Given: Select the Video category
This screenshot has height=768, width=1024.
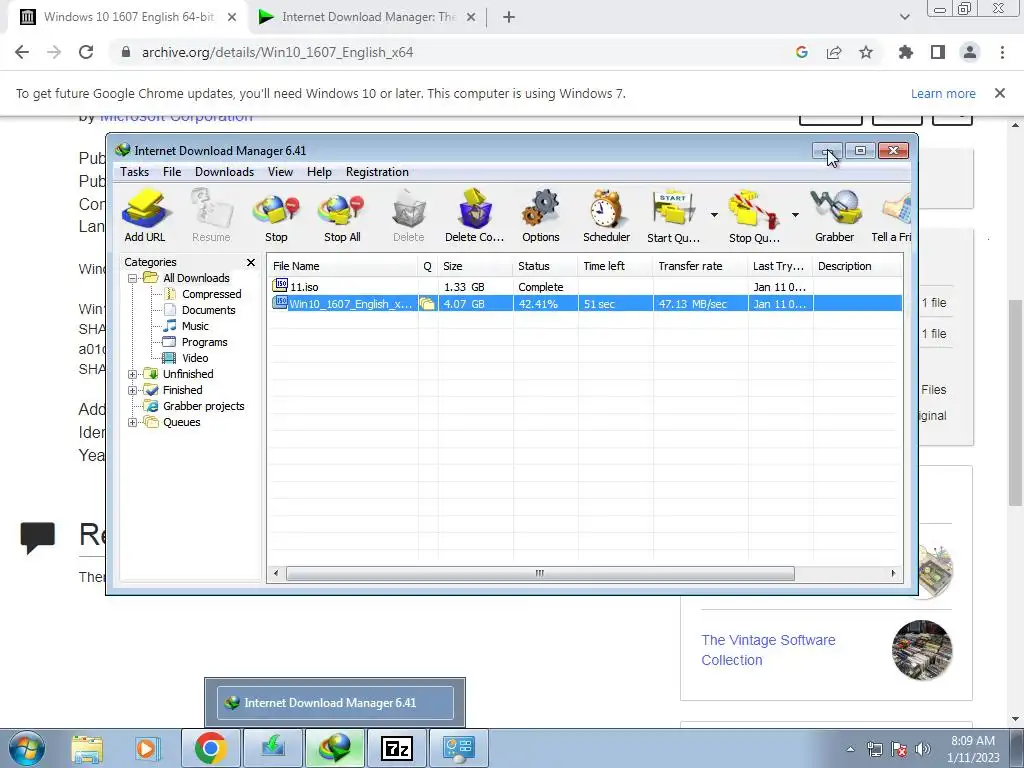Looking at the screenshot, I should click(195, 359).
